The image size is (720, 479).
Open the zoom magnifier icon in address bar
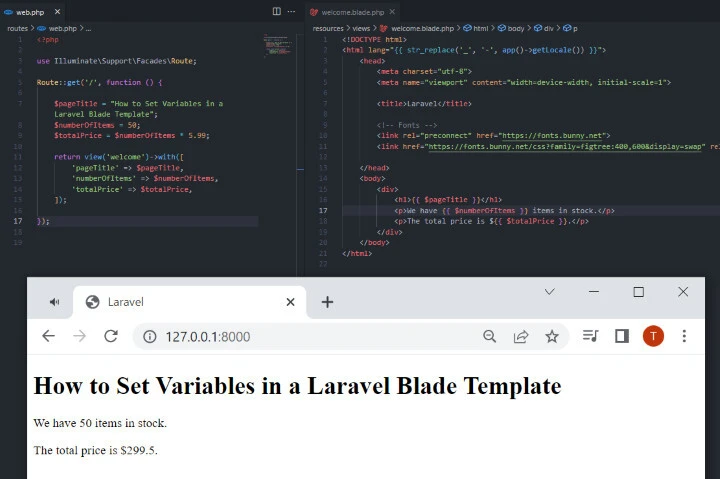tap(490, 336)
